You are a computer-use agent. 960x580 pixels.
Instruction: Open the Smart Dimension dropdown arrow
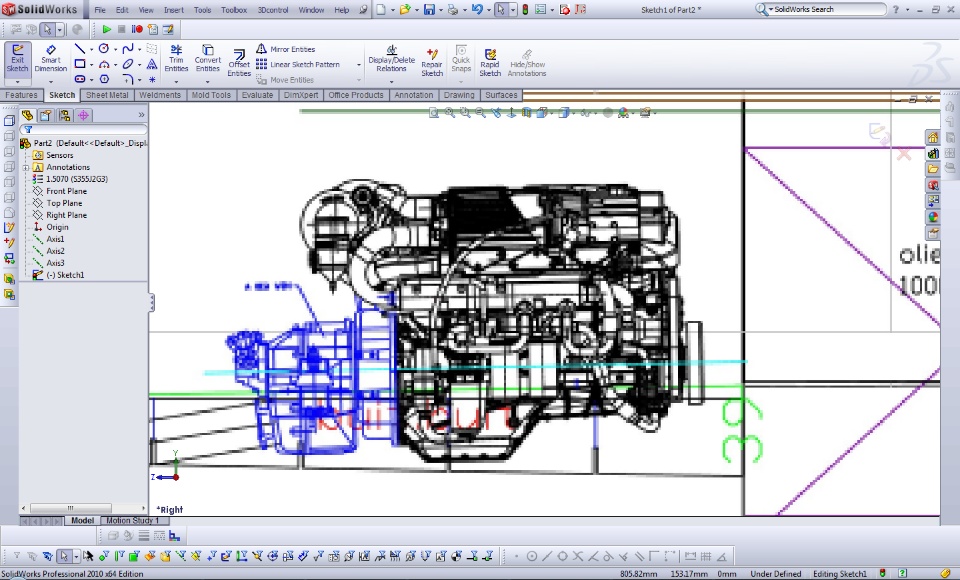[x=50, y=81]
